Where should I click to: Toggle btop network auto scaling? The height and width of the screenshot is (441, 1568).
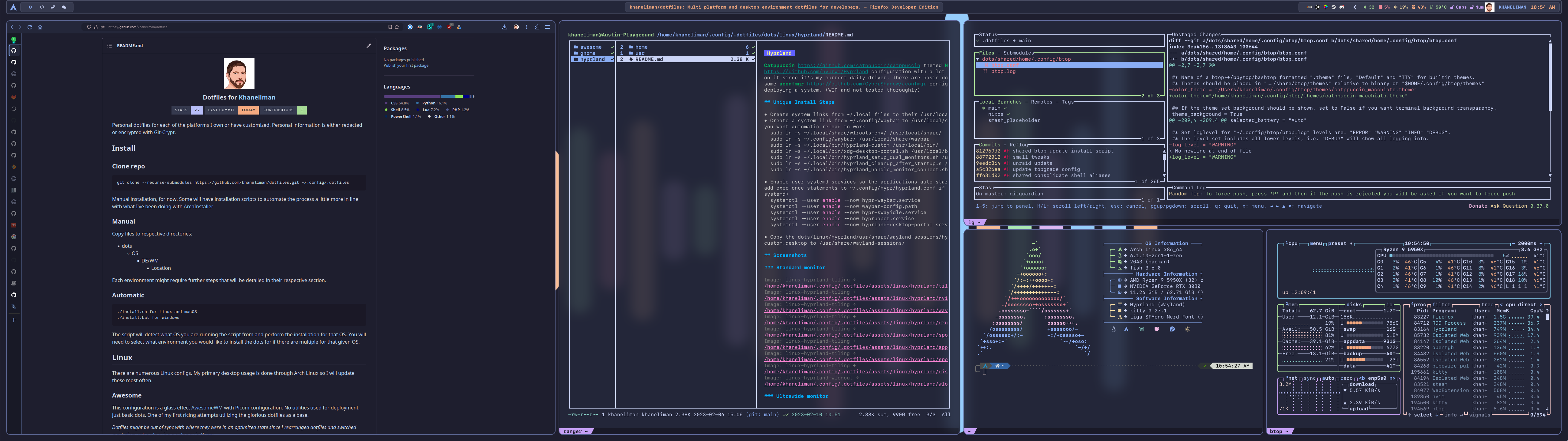(1328, 378)
